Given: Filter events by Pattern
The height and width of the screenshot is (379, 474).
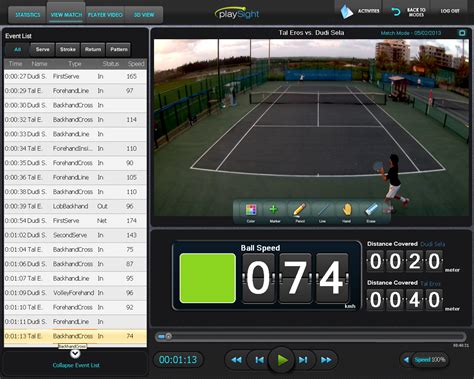Looking at the screenshot, I should click(x=119, y=49).
